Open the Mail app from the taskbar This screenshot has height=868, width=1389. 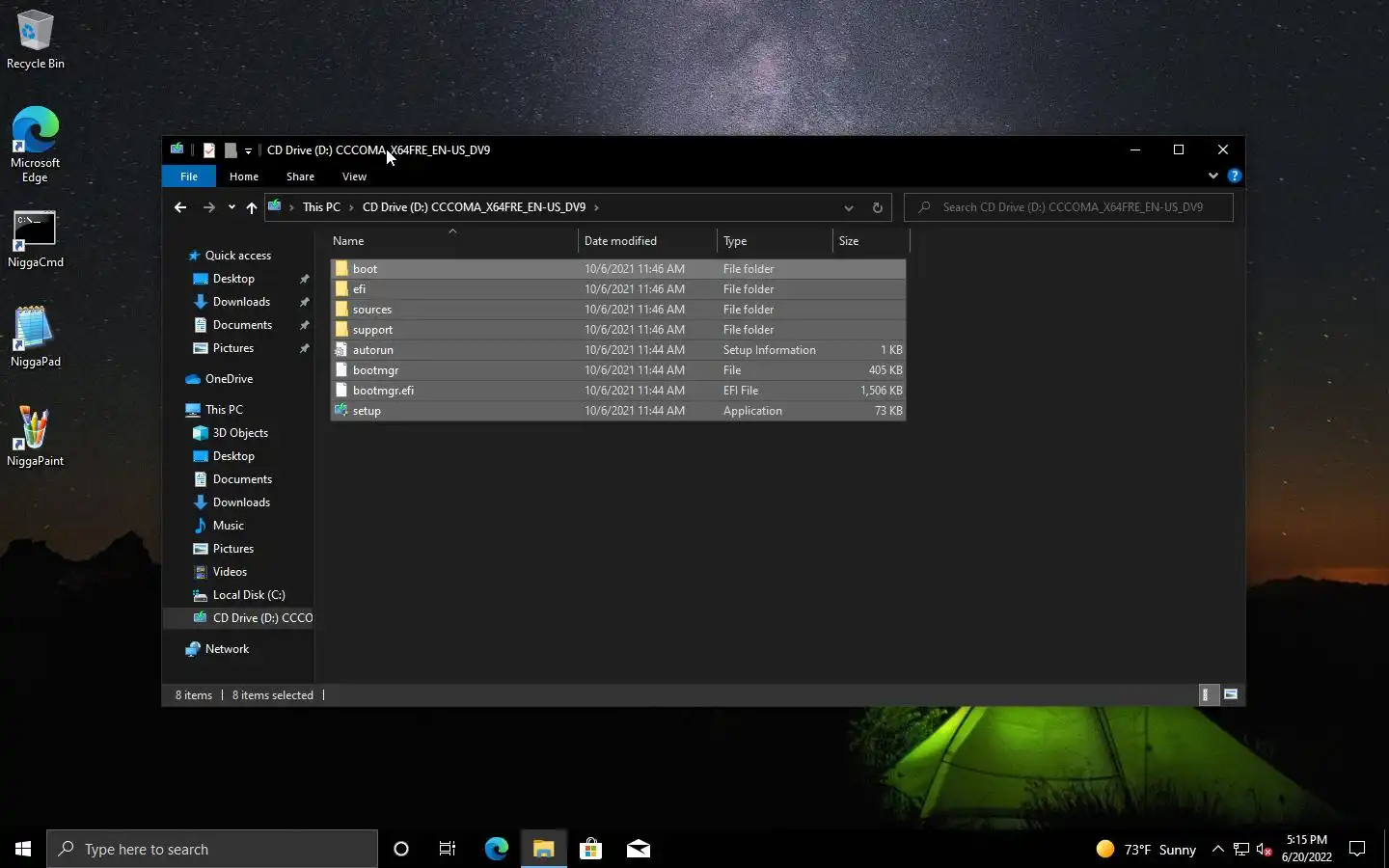point(639,849)
